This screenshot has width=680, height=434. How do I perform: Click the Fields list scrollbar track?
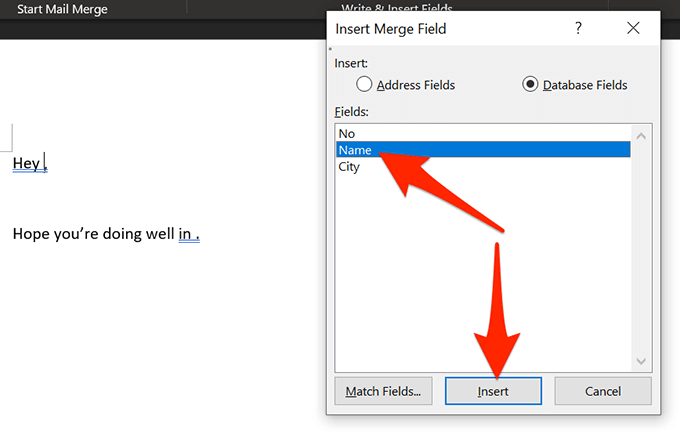tap(642, 250)
